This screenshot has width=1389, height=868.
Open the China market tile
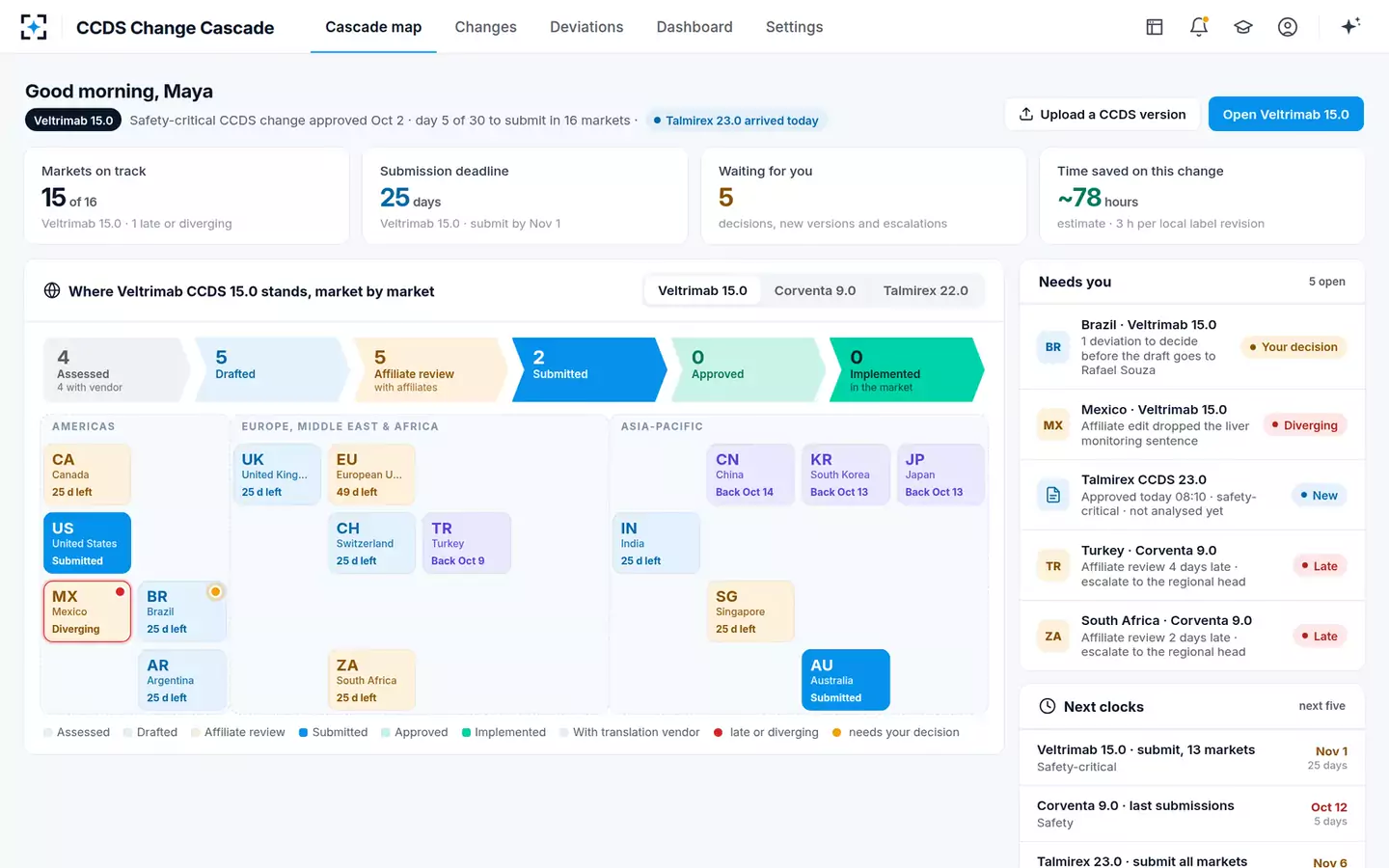[x=751, y=475]
